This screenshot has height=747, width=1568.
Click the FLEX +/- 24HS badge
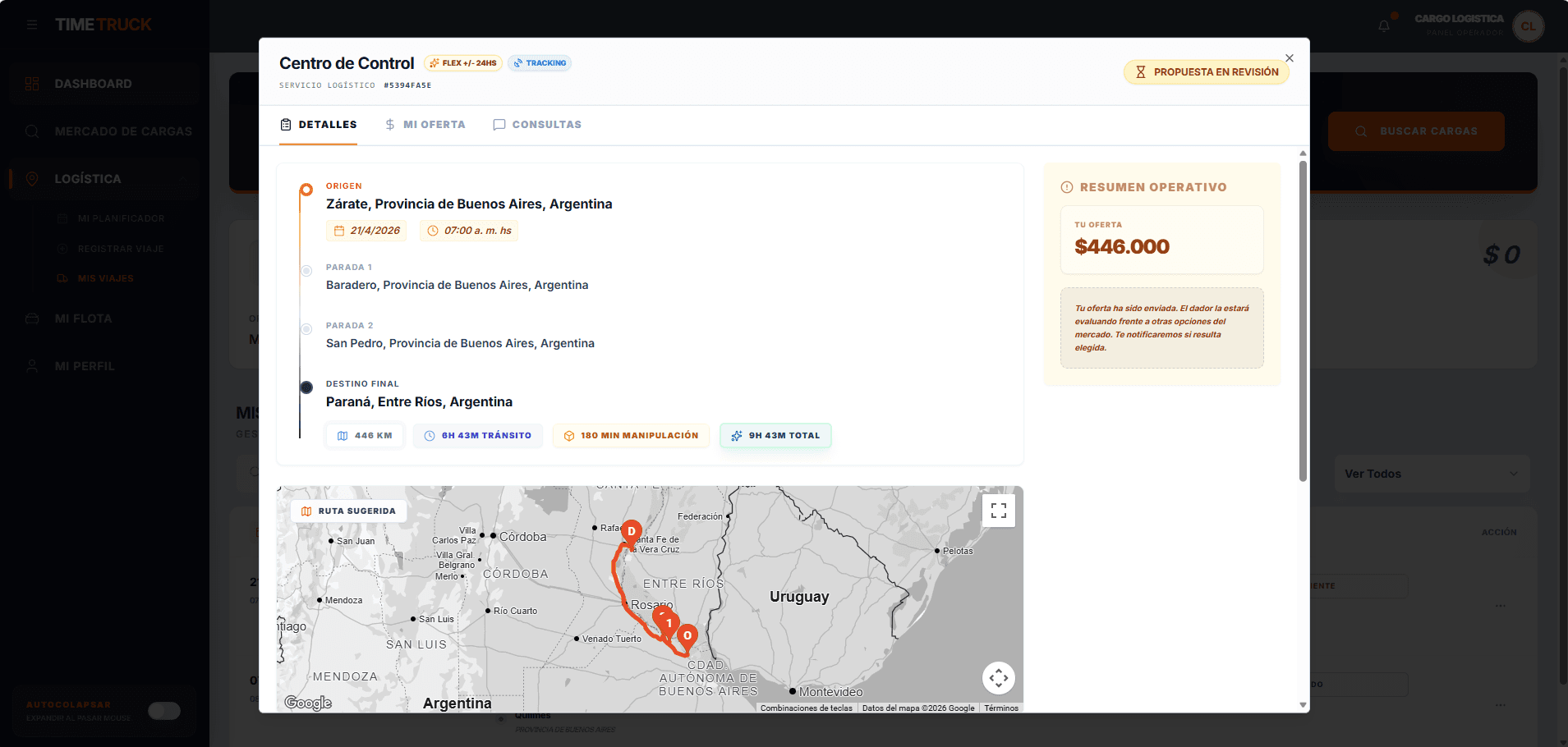click(462, 62)
